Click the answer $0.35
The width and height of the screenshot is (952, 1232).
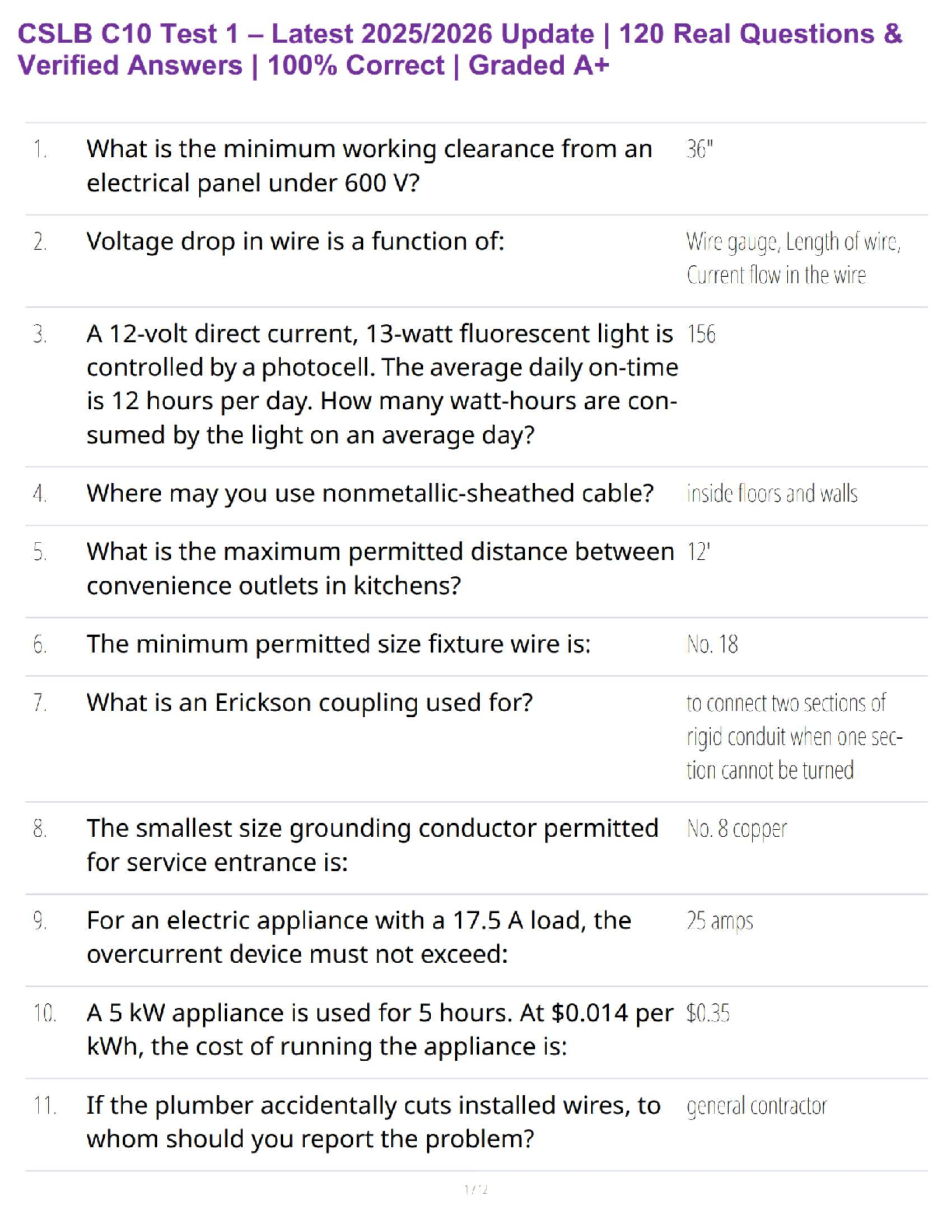pyautogui.click(x=708, y=1013)
